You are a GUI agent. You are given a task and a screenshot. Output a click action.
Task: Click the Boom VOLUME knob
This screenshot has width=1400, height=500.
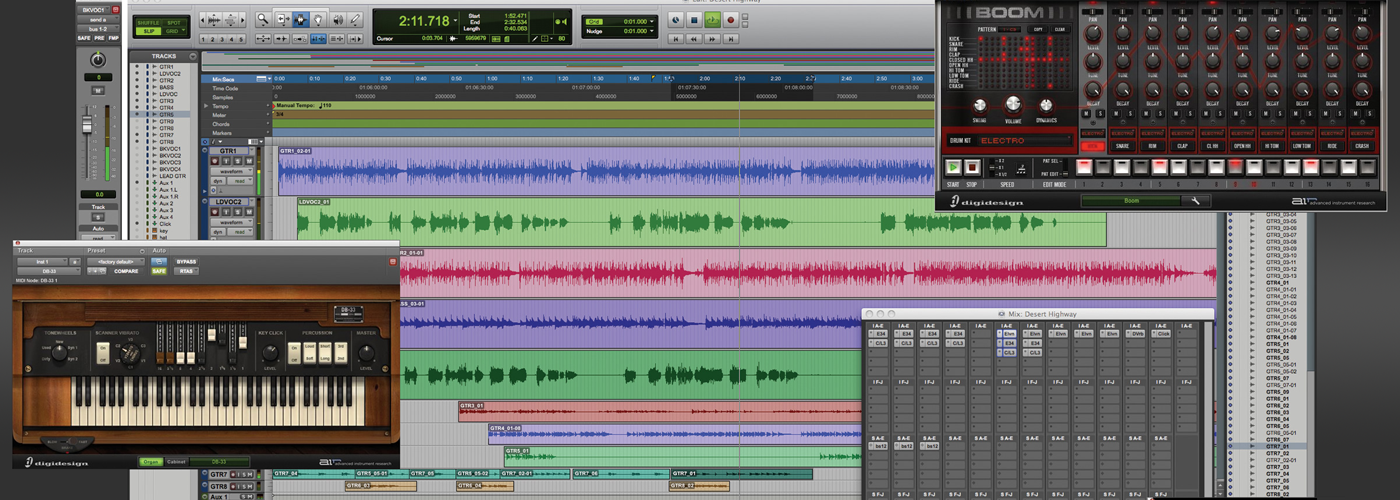1013,105
